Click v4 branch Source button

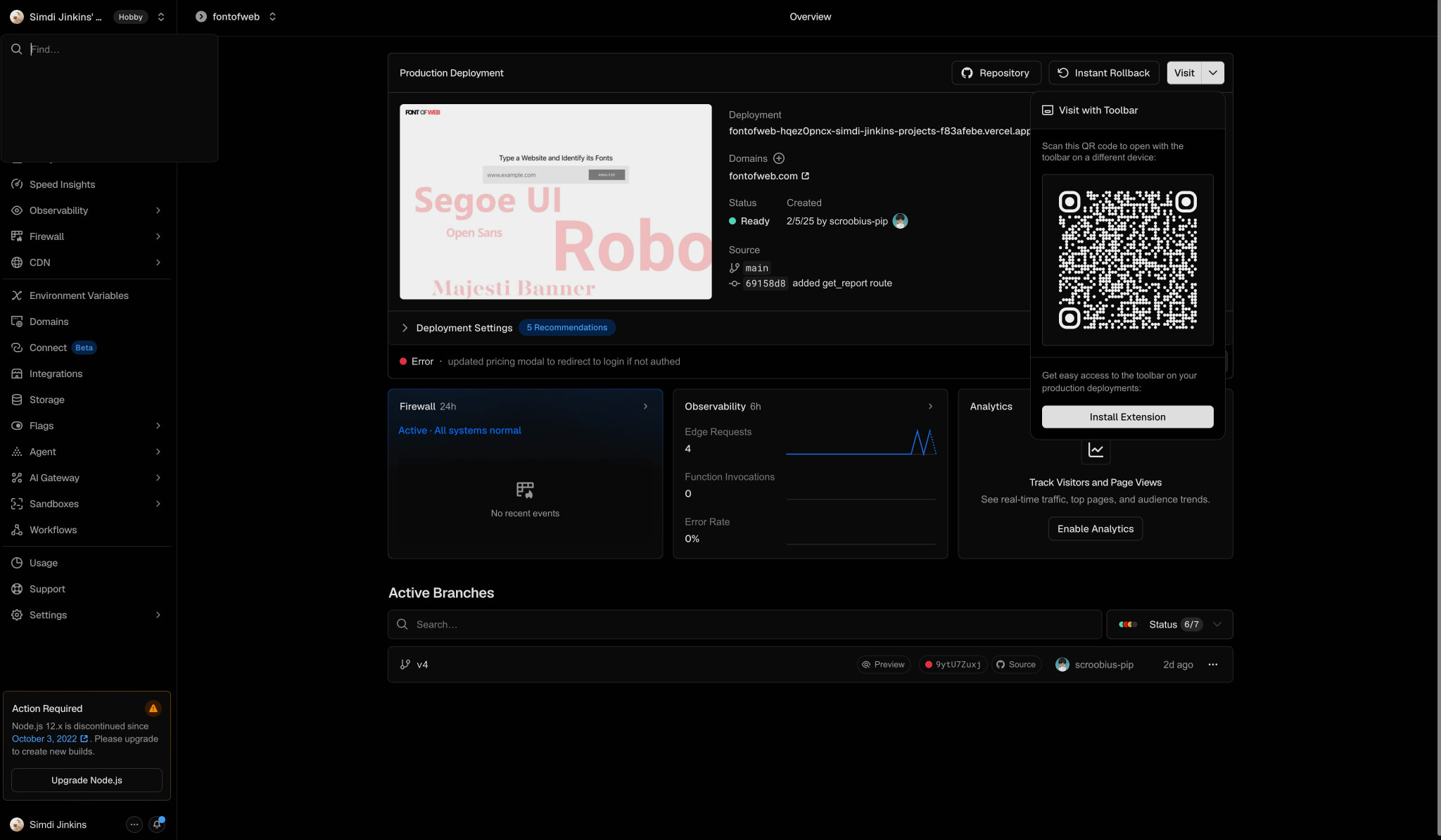(1016, 665)
